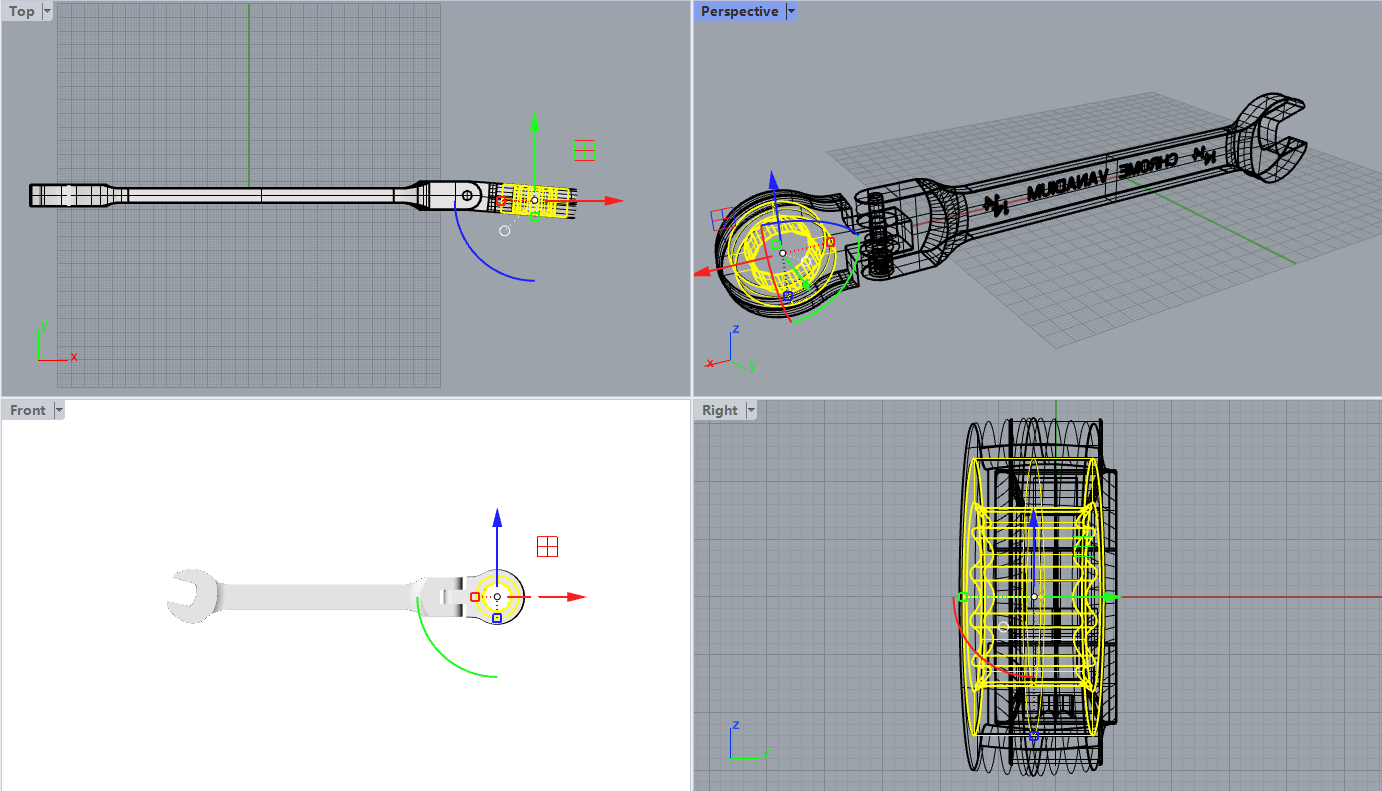Click the green scale handle square in Top view
The width and height of the screenshot is (1382, 791).
(534, 217)
